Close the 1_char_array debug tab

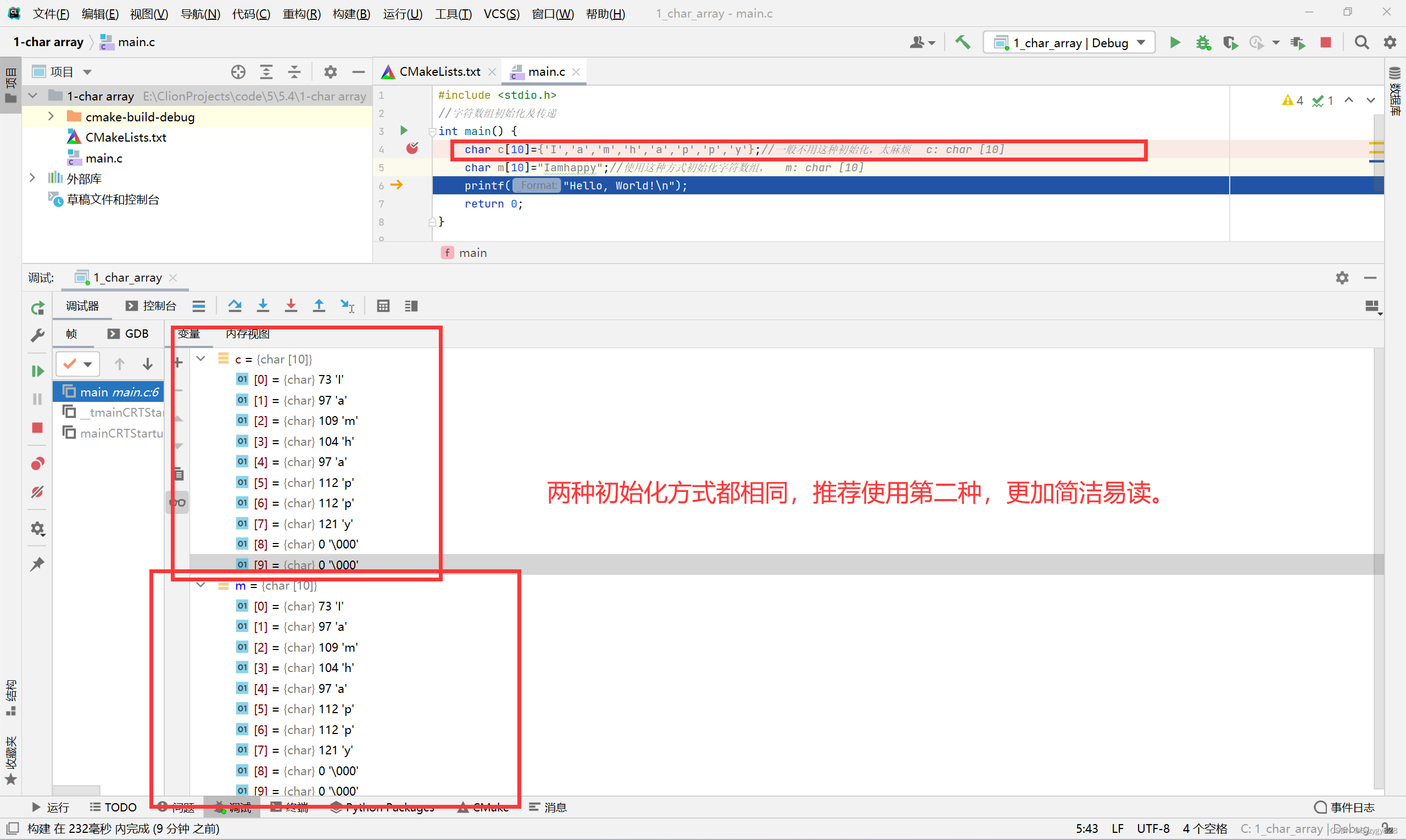(173, 278)
